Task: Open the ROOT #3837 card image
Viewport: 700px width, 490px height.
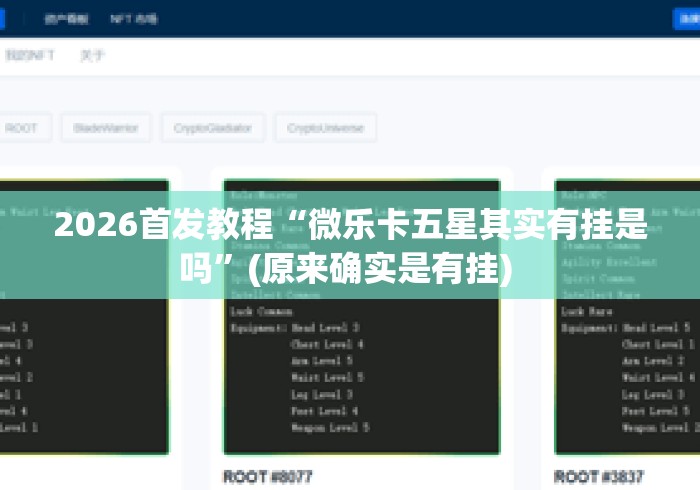Action: 627,317
